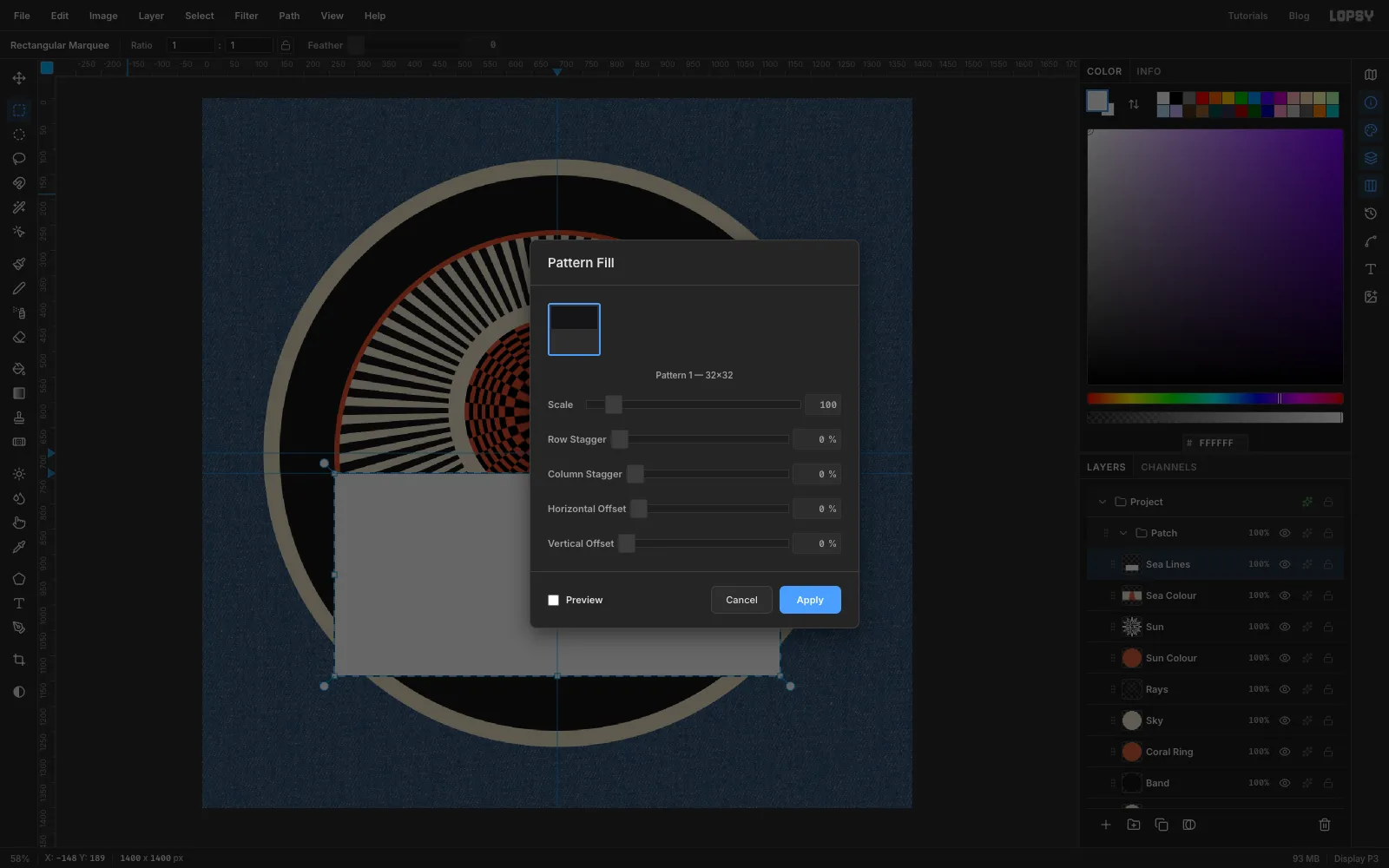Open the File menu
This screenshot has height=868, width=1389.
[22, 16]
